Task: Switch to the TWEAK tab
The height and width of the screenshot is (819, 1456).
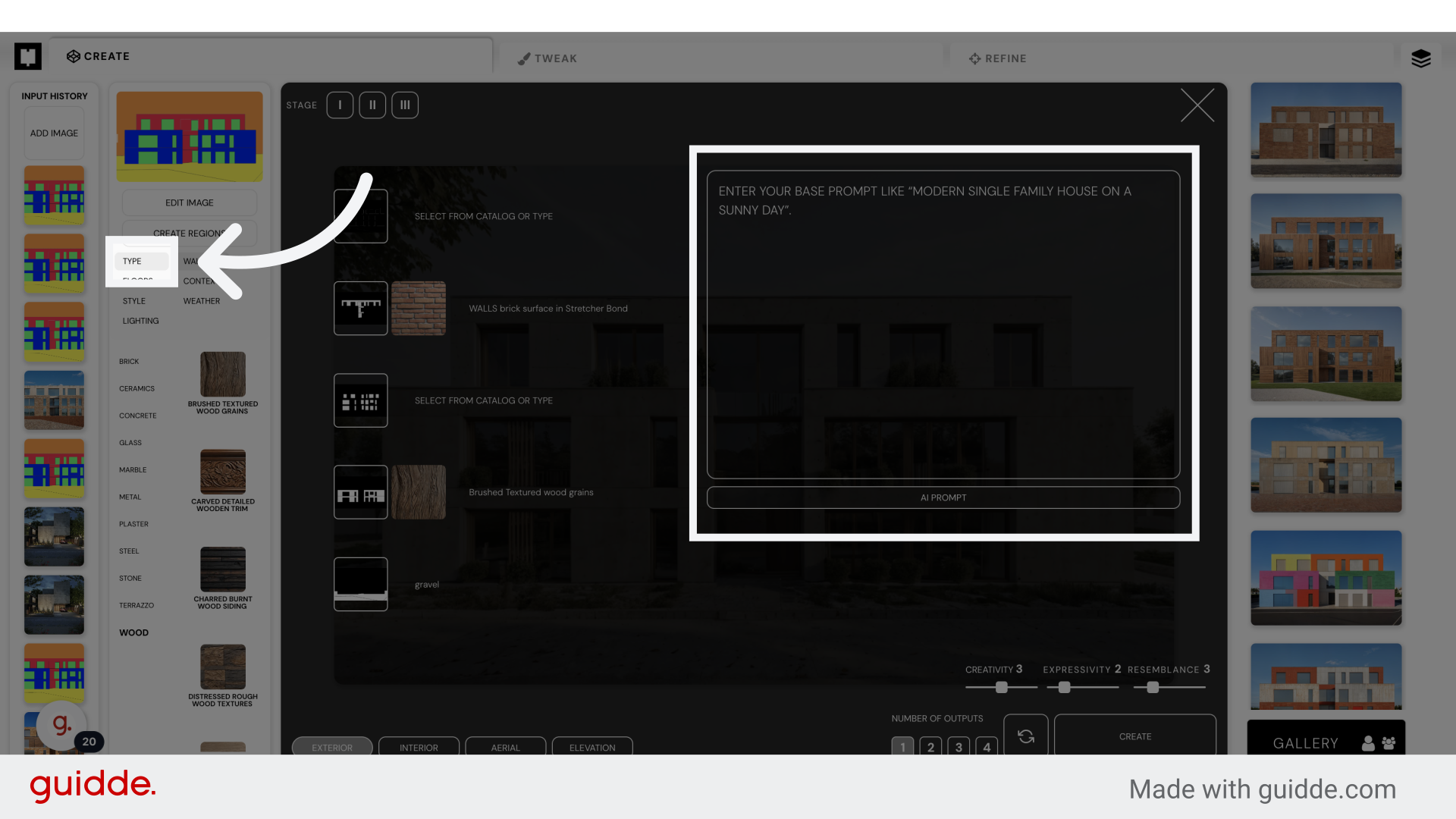Action: pyautogui.click(x=548, y=58)
